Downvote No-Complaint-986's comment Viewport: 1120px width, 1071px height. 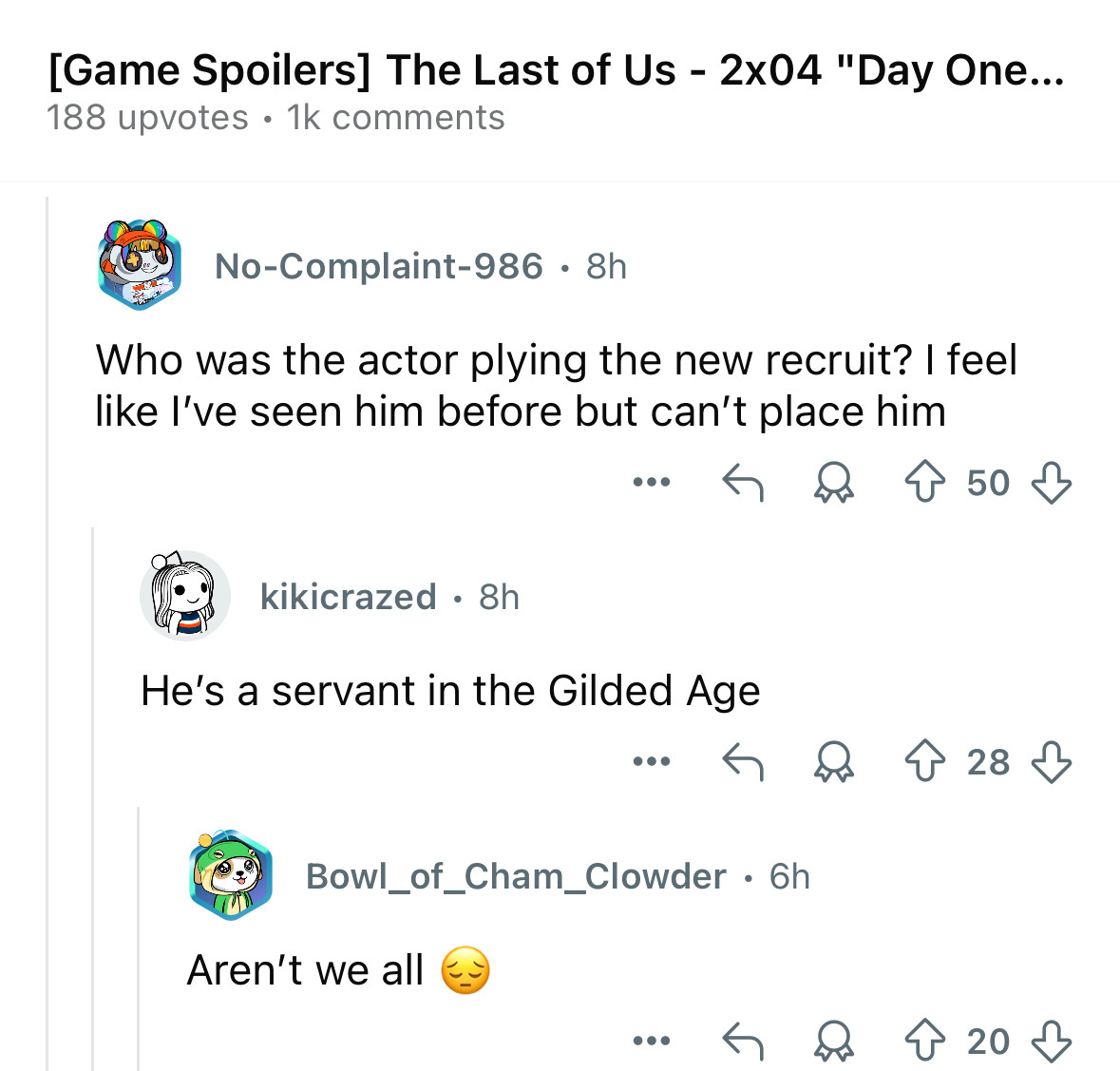[x=1052, y=482]
